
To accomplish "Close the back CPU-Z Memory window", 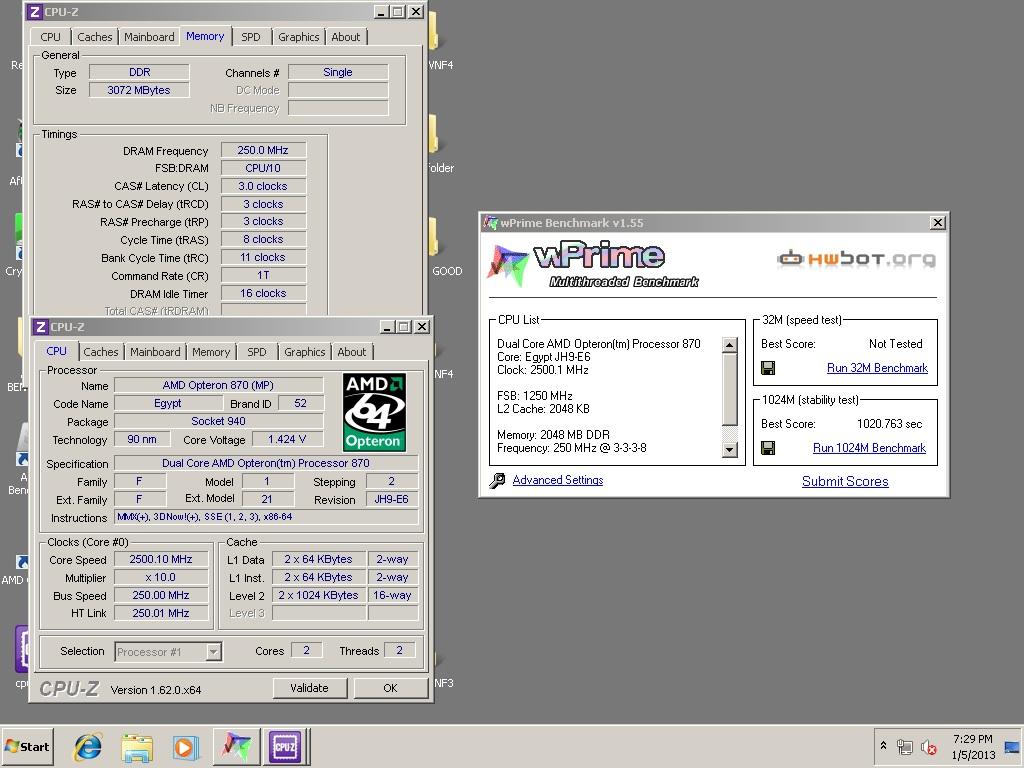I will [416, 12].
